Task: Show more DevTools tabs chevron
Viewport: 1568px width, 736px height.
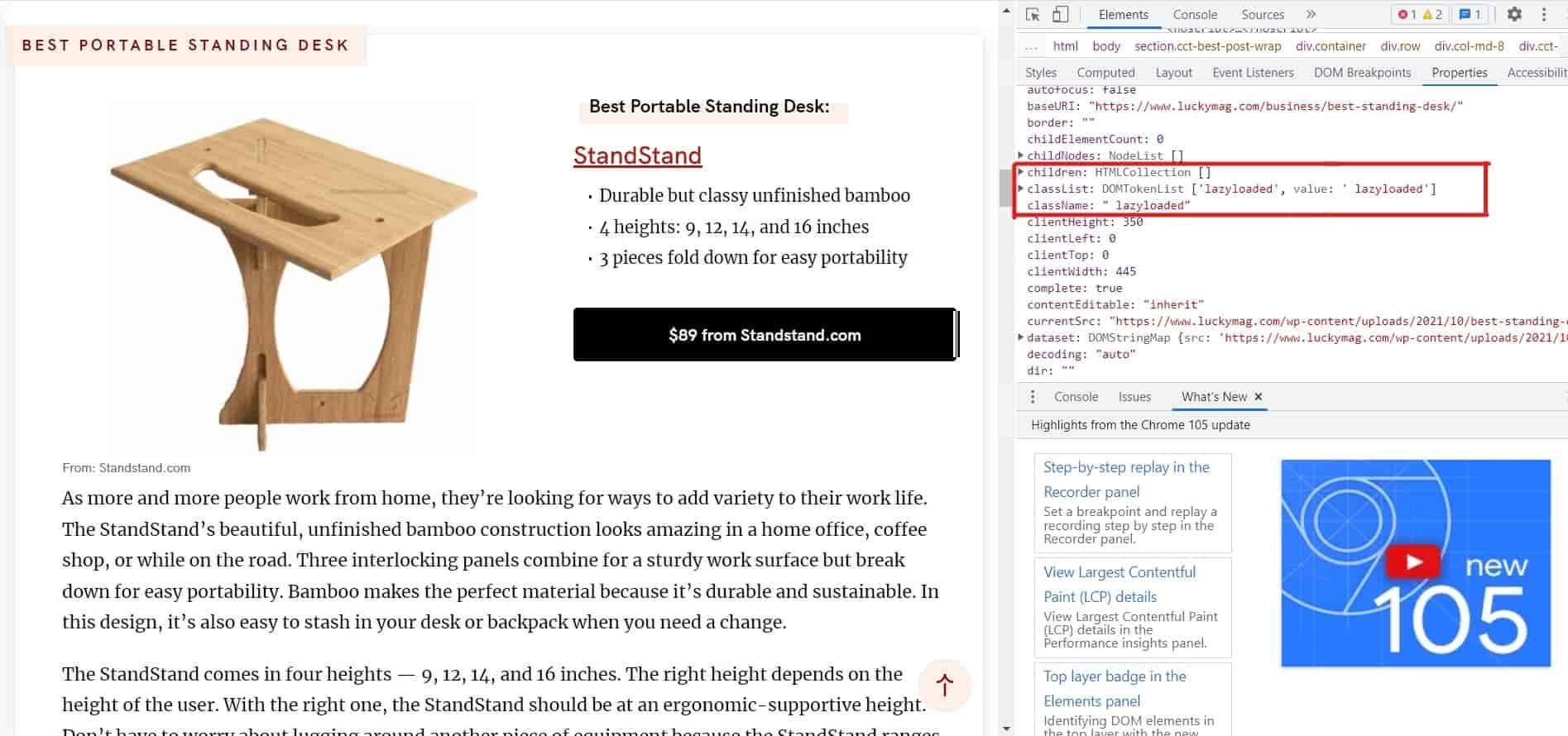Action: 1311,14
